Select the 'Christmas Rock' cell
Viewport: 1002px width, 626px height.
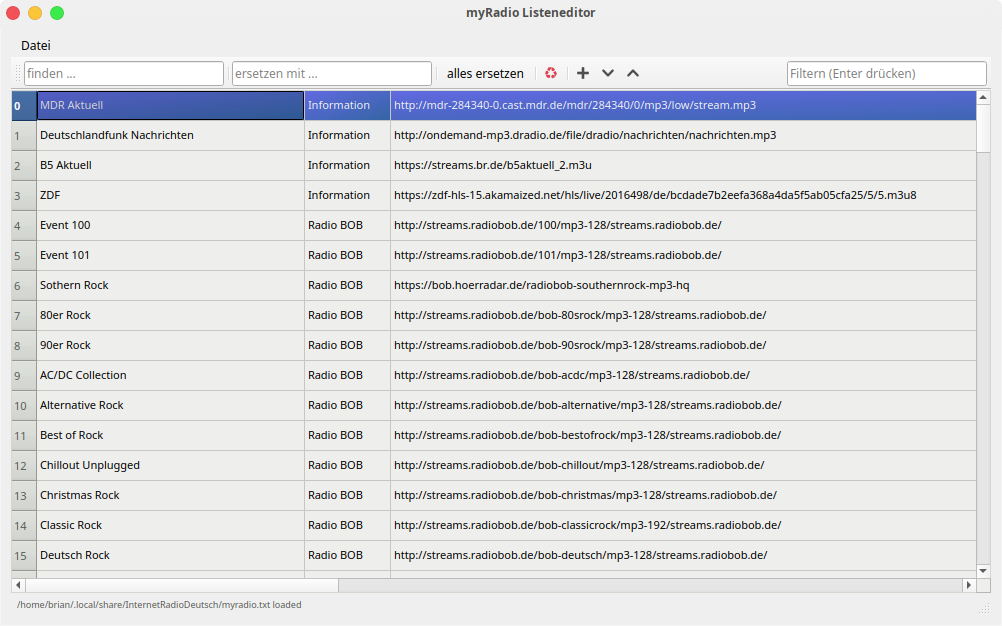pos(171,496)
